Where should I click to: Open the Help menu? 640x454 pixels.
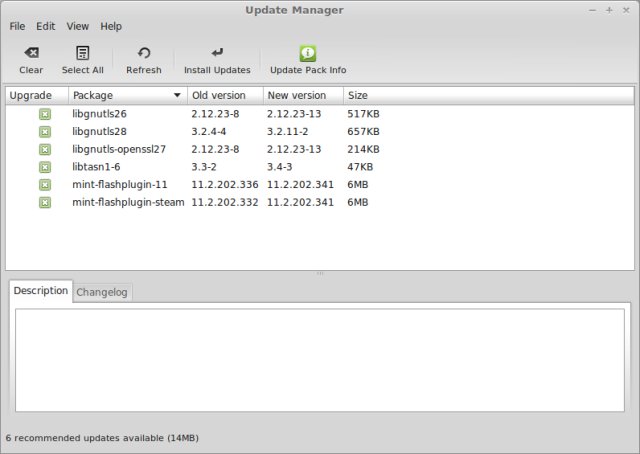pos(111,27)
